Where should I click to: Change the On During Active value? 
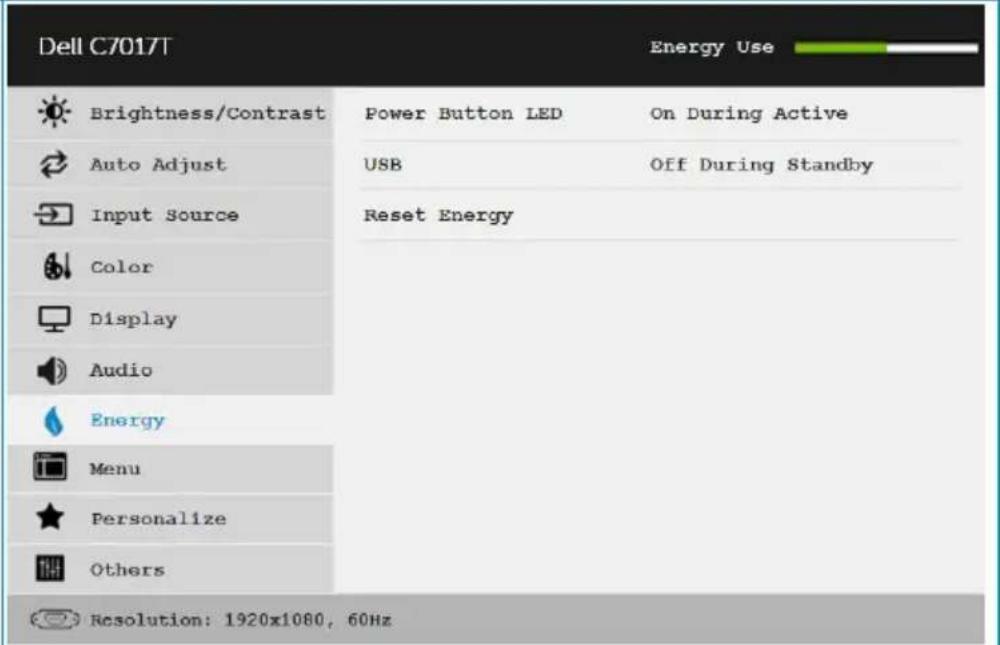point(749,114)
